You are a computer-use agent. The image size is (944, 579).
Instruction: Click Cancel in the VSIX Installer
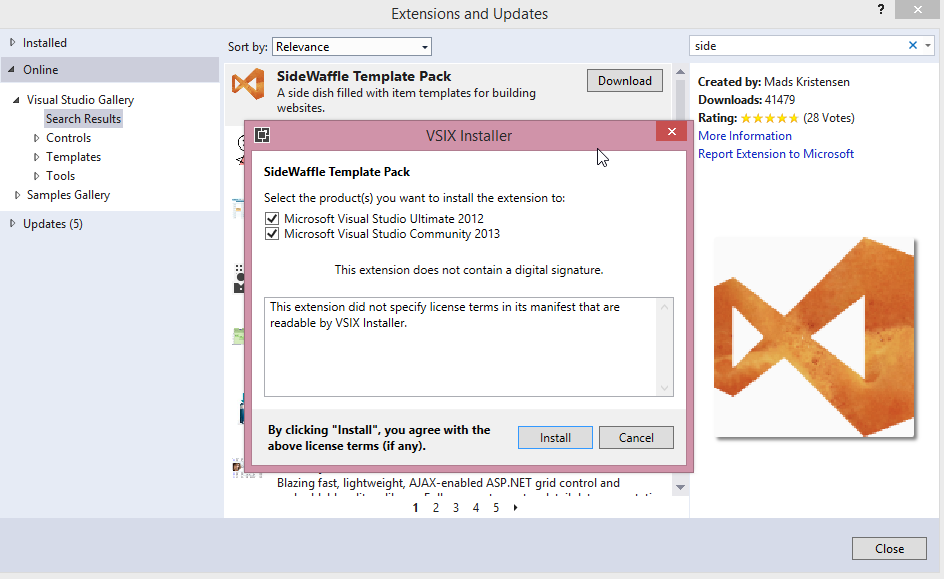pyautogui.click(x=636, y=438)
